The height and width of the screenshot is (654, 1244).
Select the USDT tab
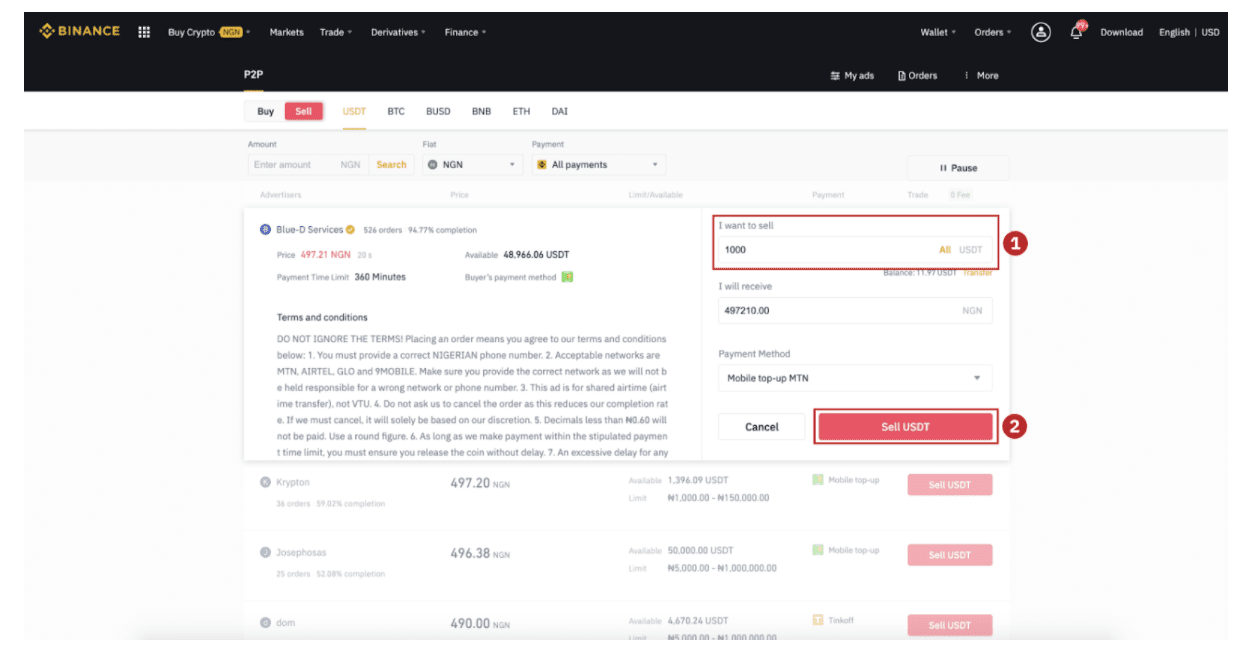coord(354,111)
